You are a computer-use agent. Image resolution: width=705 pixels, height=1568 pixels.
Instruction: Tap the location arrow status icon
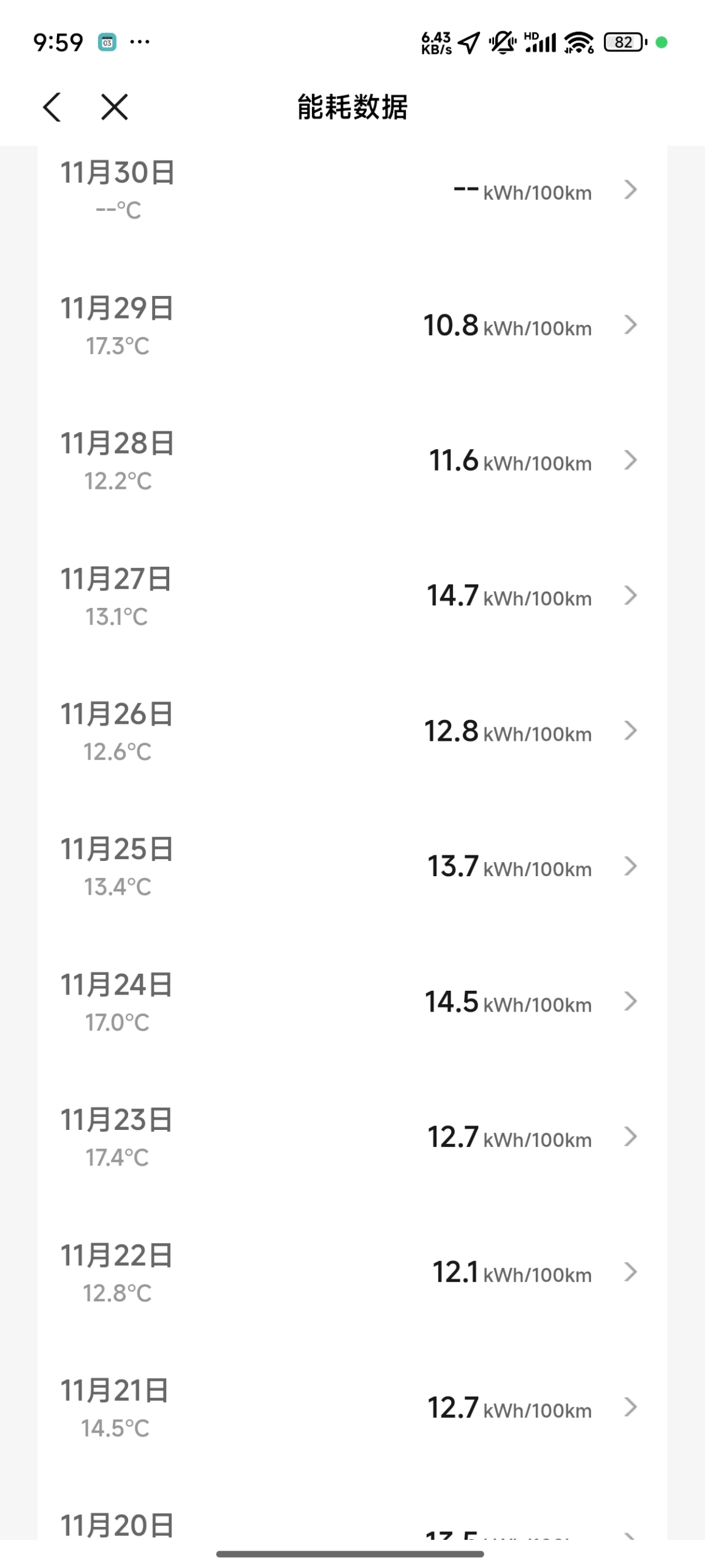click(x=469, y=42)
